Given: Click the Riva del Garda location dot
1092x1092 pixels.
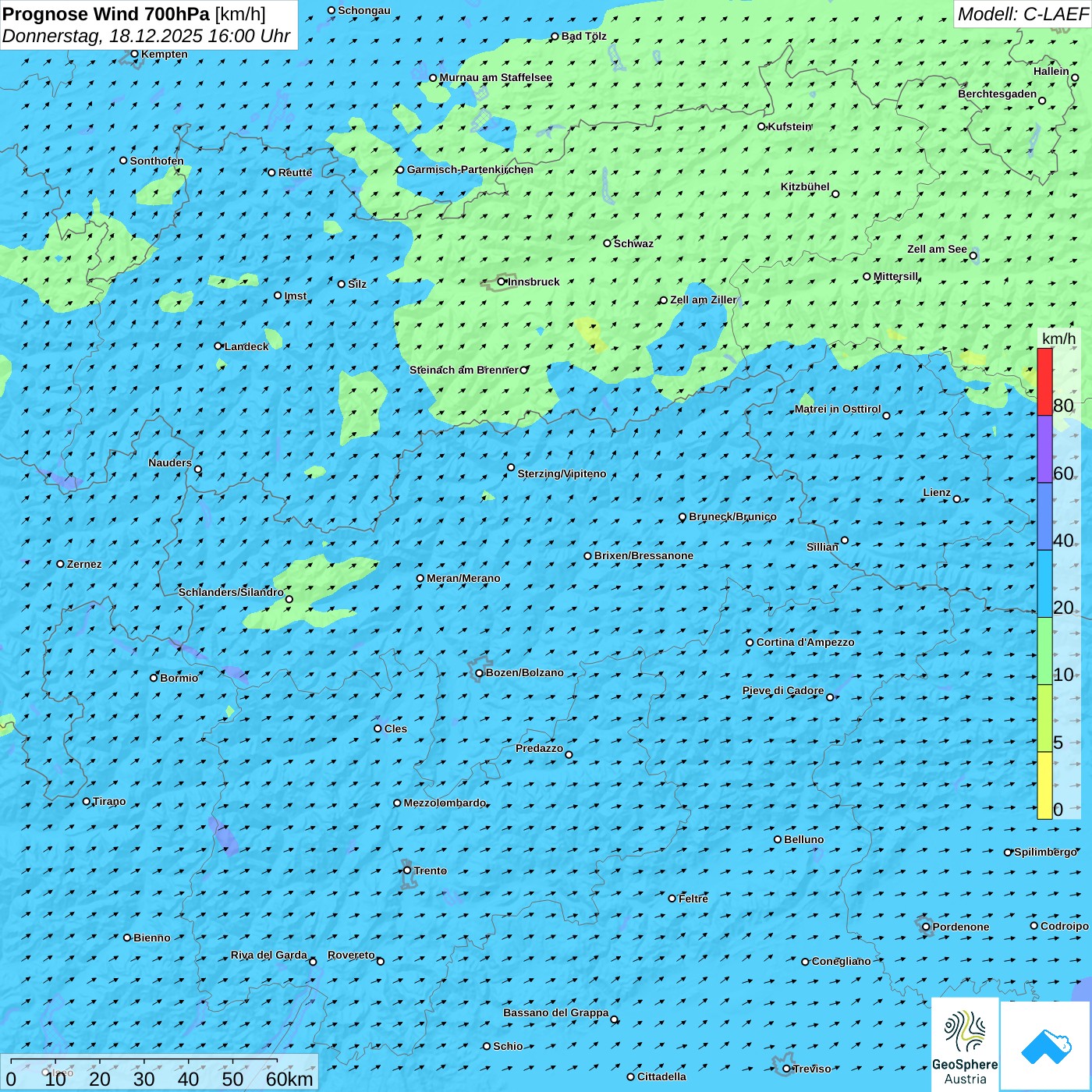Looking at the screenshot, I should click(313, 962).
